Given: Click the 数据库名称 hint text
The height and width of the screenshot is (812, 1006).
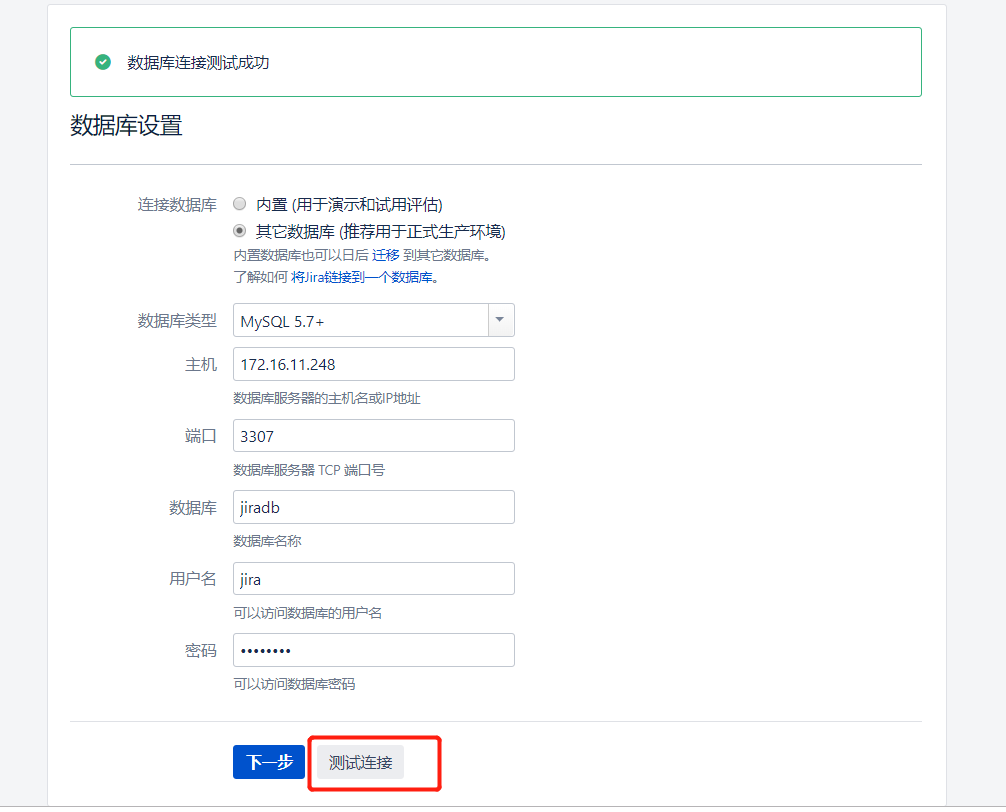Looking at the screenshot, I should [267, 541].
